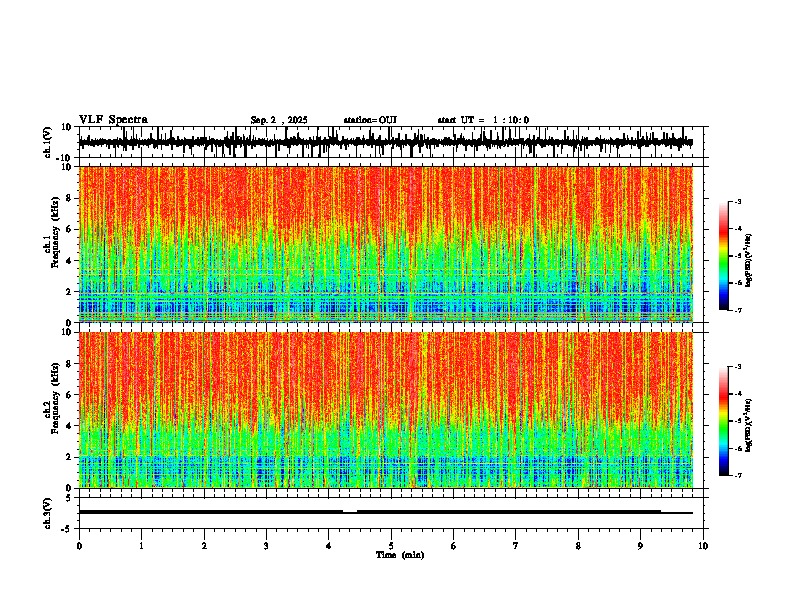The width and height of the screenshot is (792, 612).
Task: Click the "-3" label on ch.1 colorbar
Action: pyautogui.click(x=738, y=201)
